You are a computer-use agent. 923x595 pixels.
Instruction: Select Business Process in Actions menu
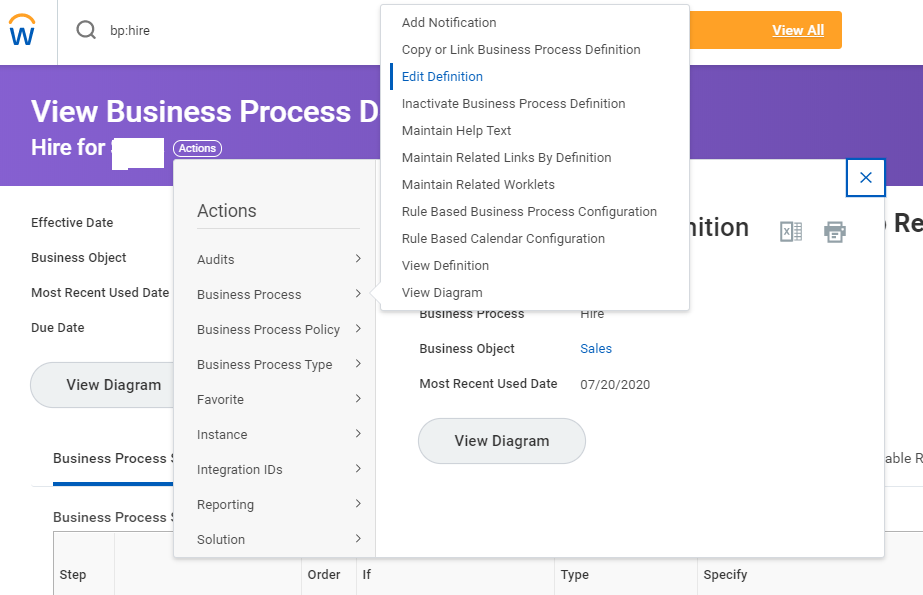coord(249,294)
